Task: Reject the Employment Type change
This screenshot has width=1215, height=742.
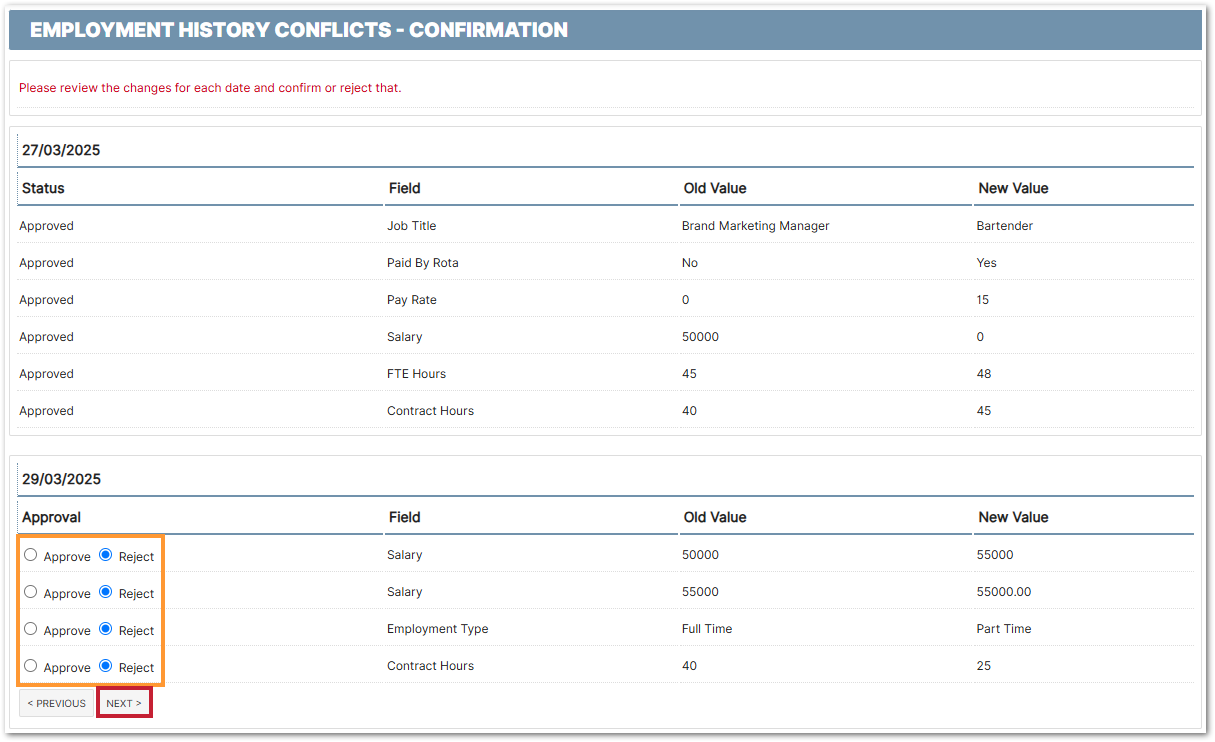Action: 106,629
